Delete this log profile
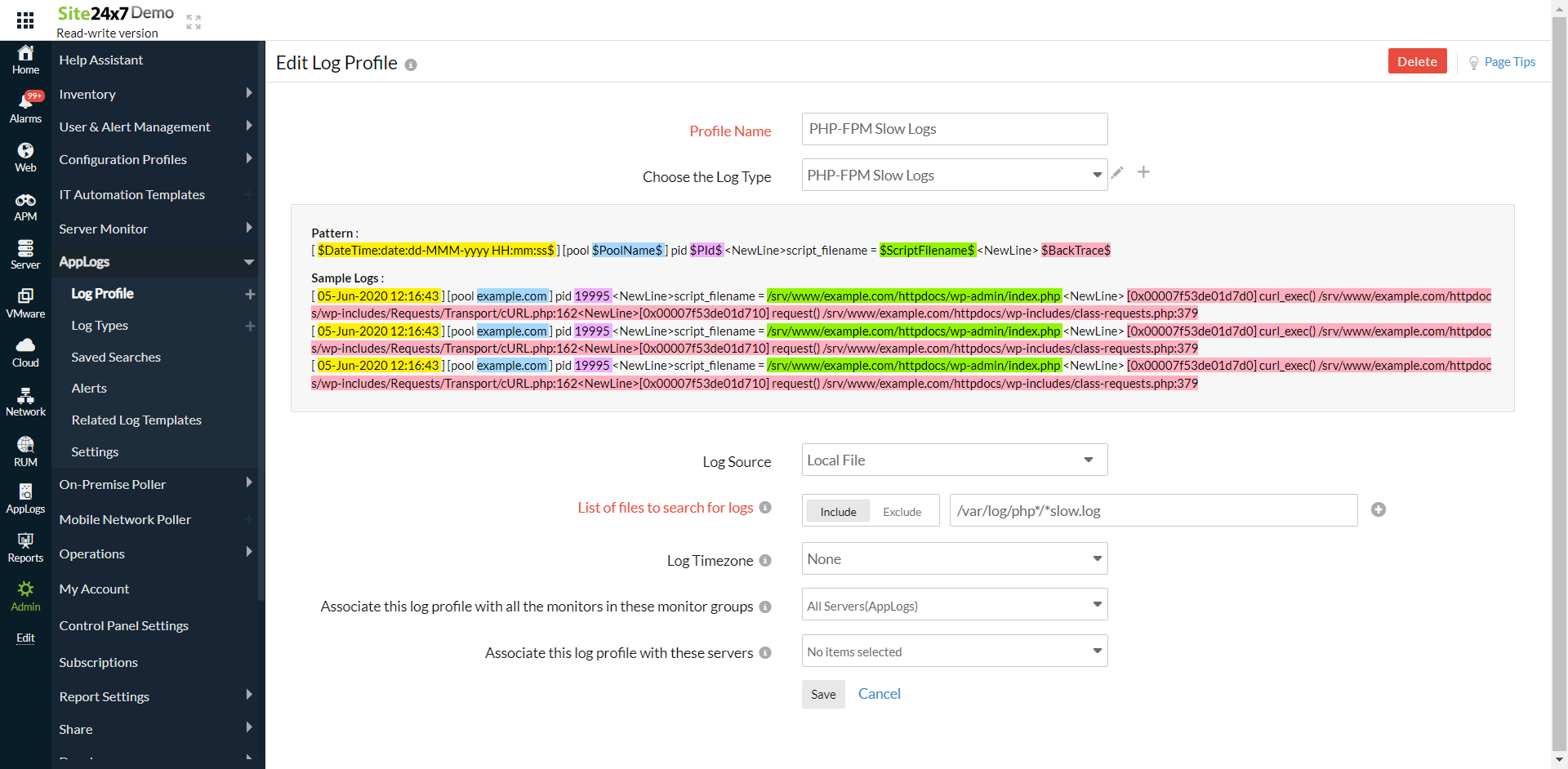Viewport: 1568px width, 769px height. 1417,60
